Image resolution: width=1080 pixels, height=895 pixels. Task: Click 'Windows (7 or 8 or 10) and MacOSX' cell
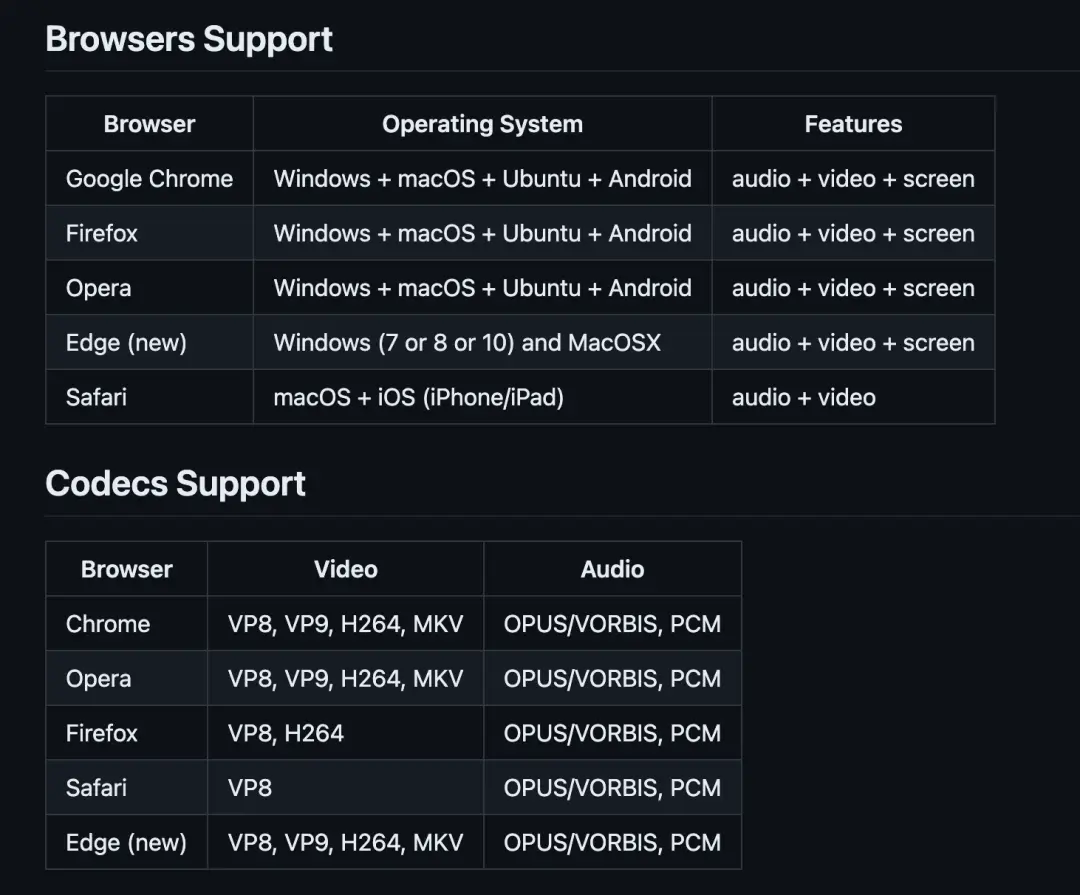467,343
